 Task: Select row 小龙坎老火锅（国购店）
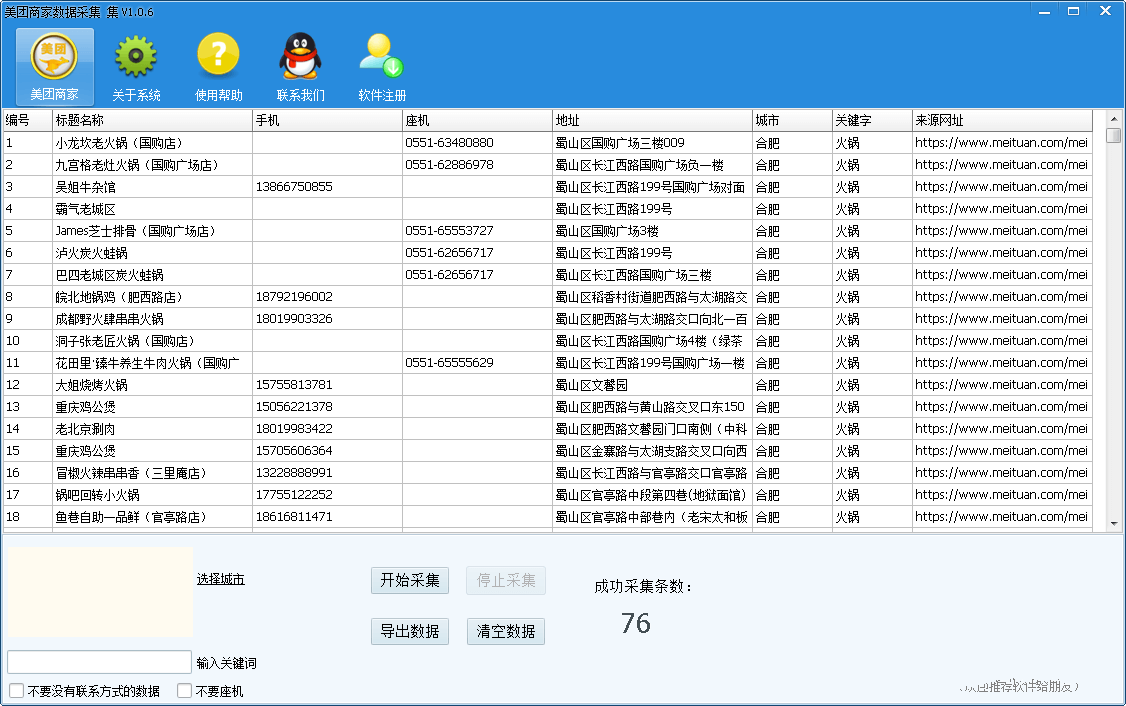pyautogui.click(x=548, y=143)
